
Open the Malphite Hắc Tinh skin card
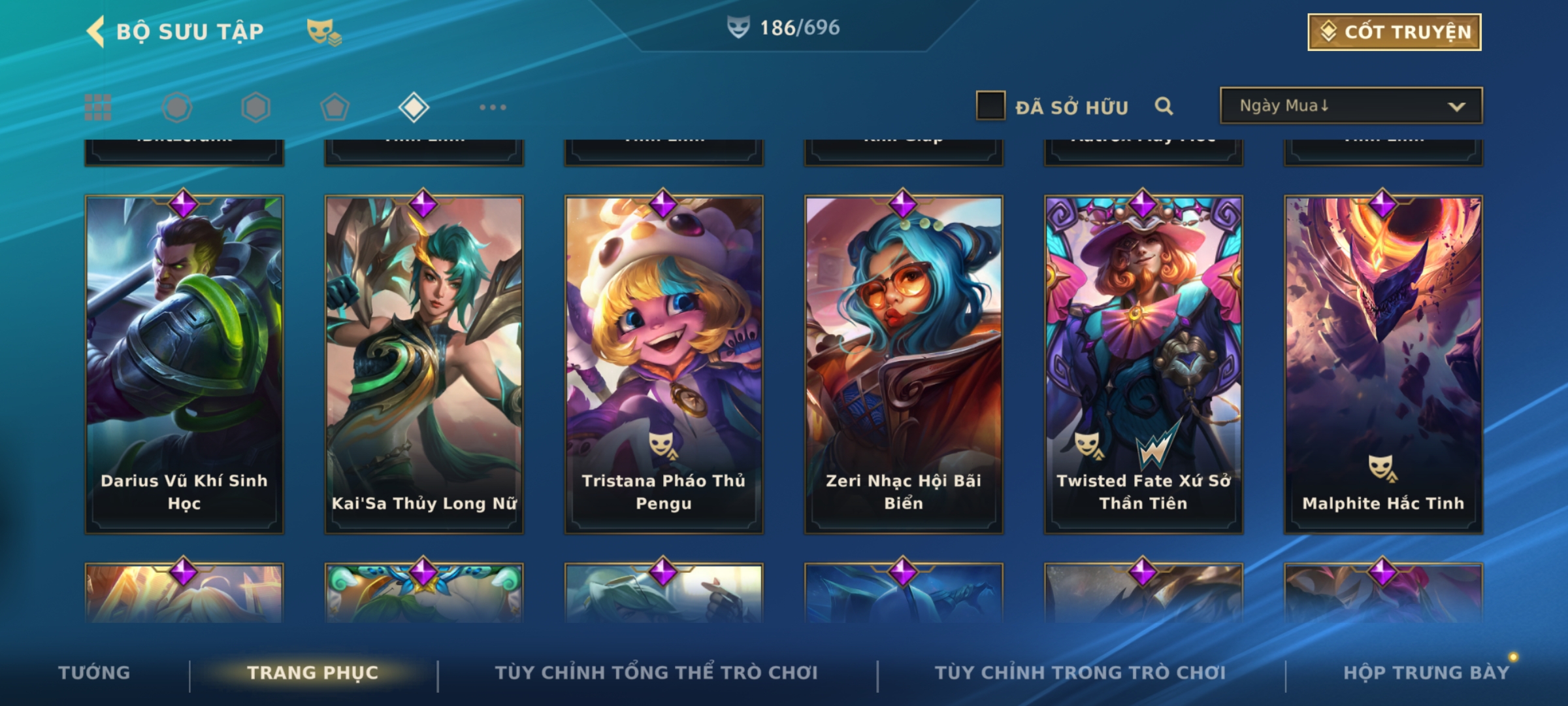tap(1383, 365)
